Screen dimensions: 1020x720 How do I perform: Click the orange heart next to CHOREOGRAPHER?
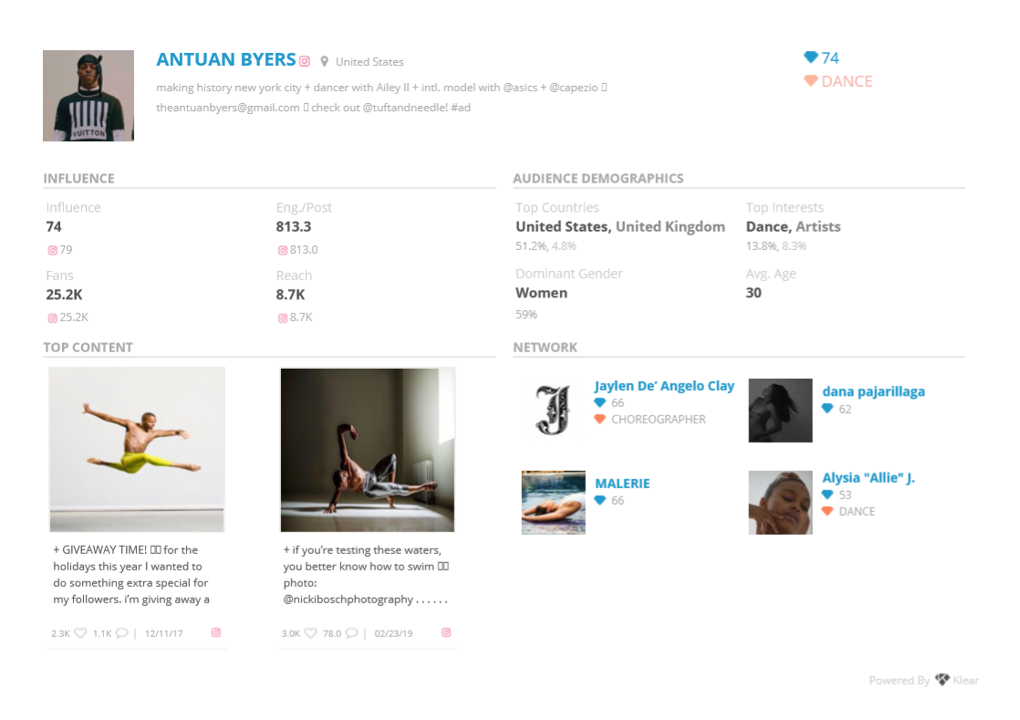600,419
